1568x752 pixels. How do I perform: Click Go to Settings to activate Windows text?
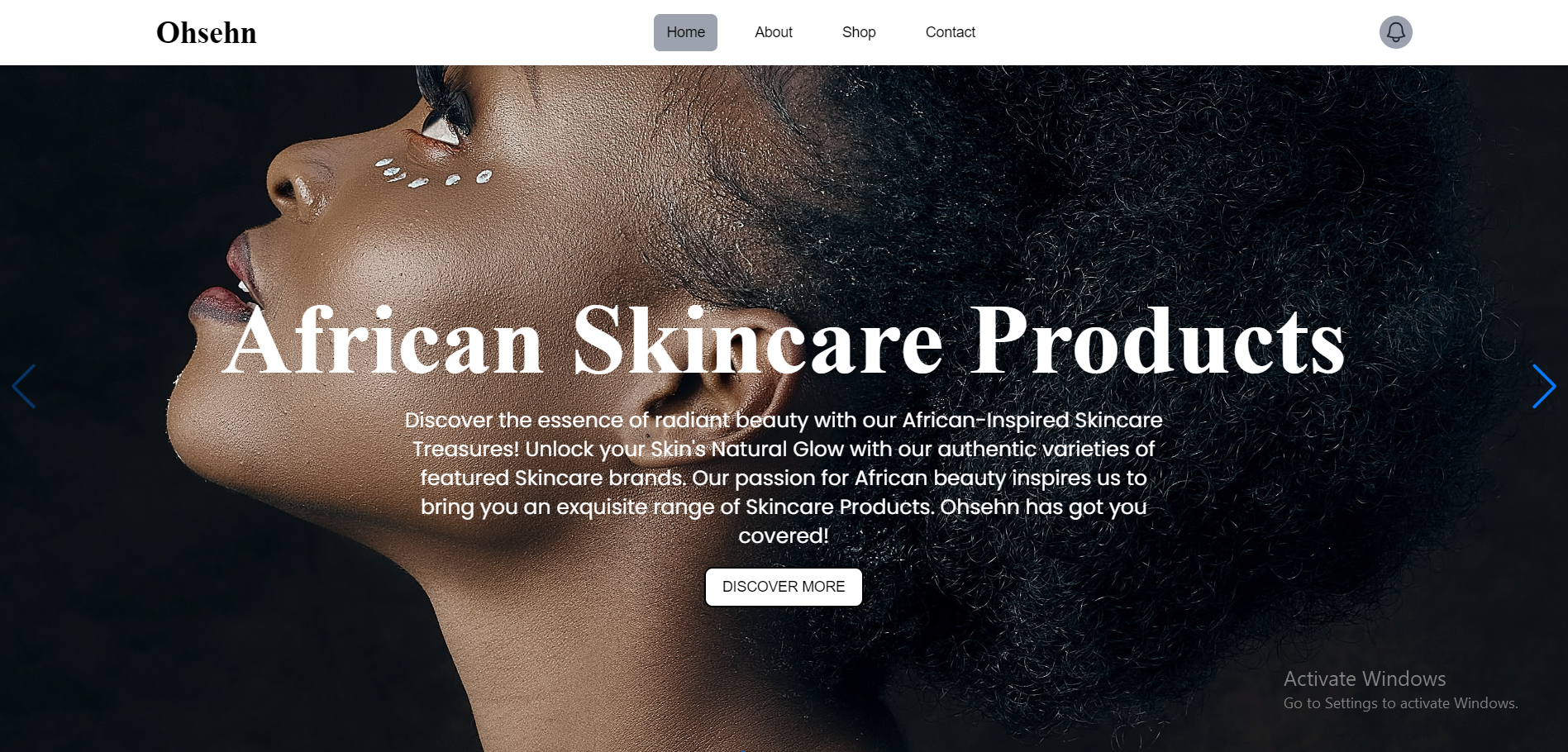tap(1400, 703)
